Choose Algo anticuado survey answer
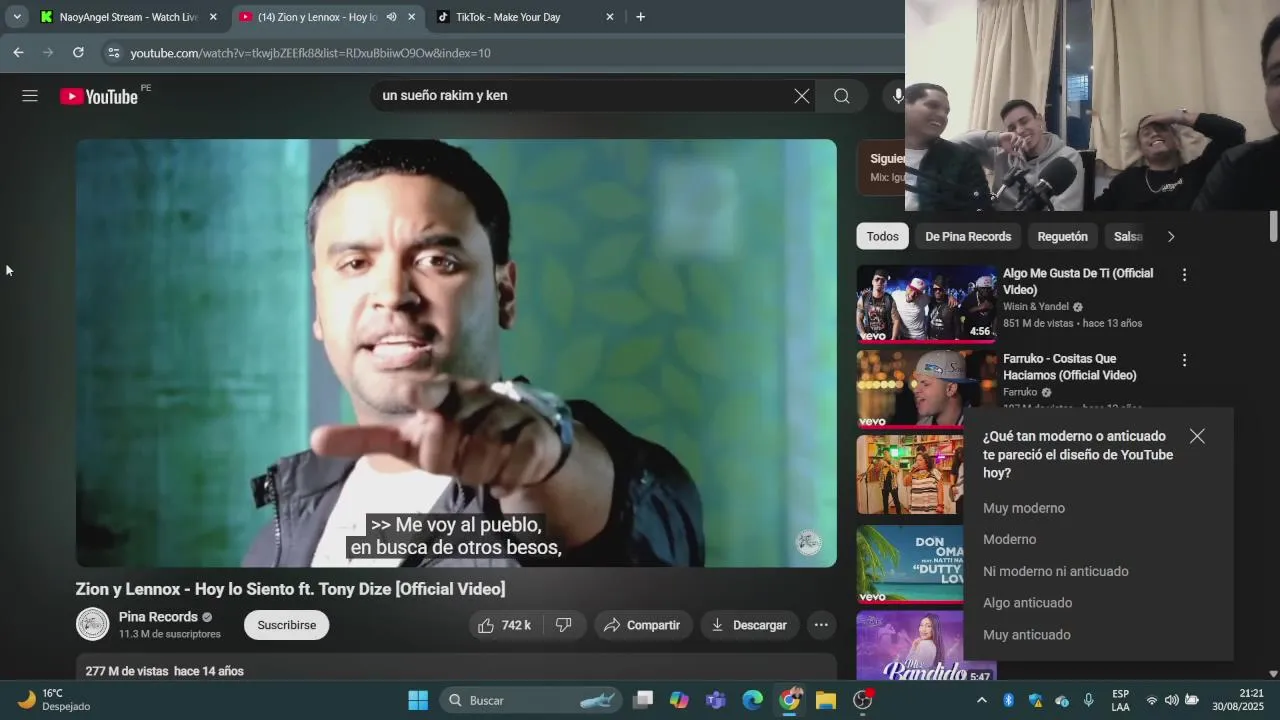This screenshot has width=1280, height=720. [x=1027, y=603]
